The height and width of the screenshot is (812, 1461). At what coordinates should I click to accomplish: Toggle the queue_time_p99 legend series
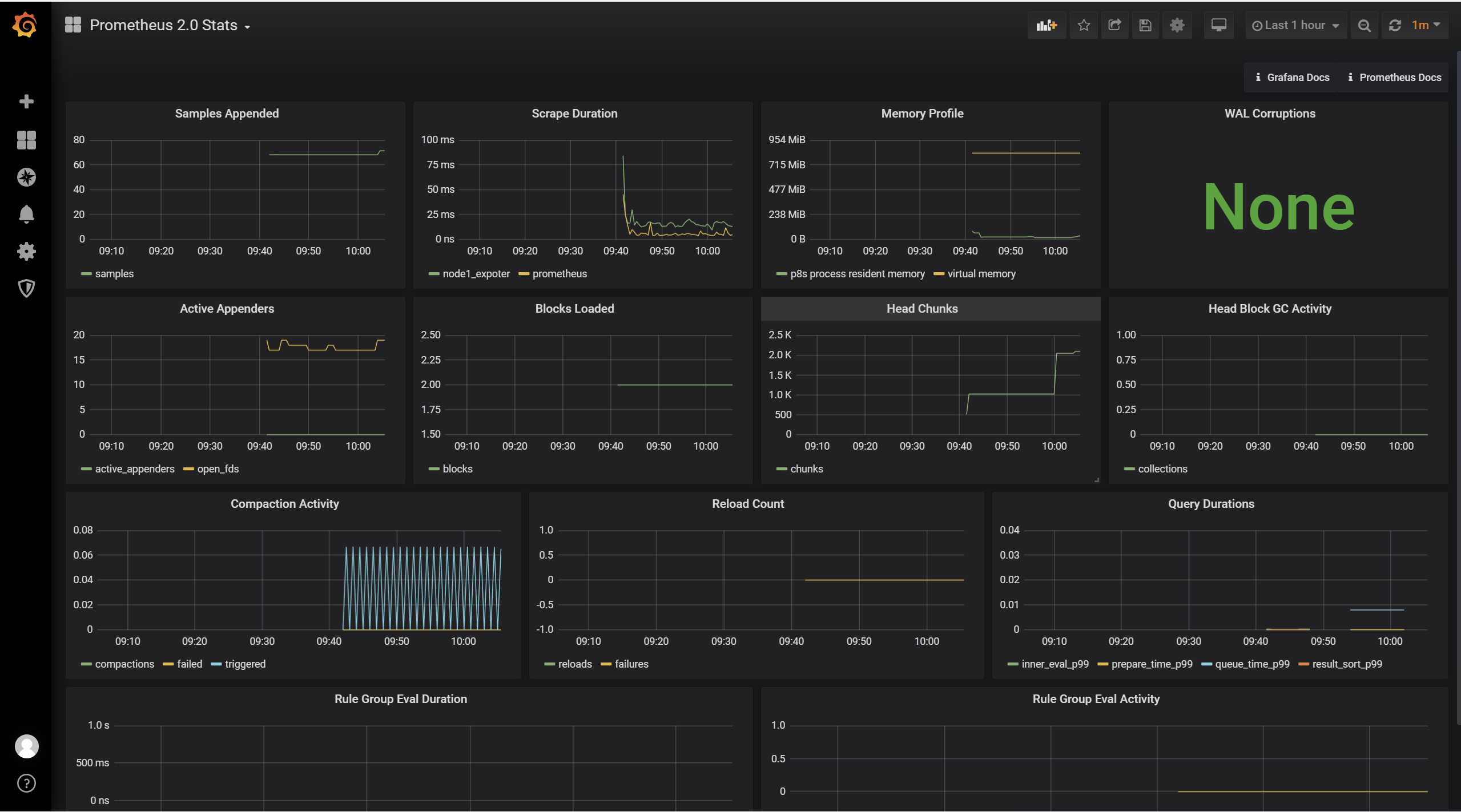(1252, 664)
